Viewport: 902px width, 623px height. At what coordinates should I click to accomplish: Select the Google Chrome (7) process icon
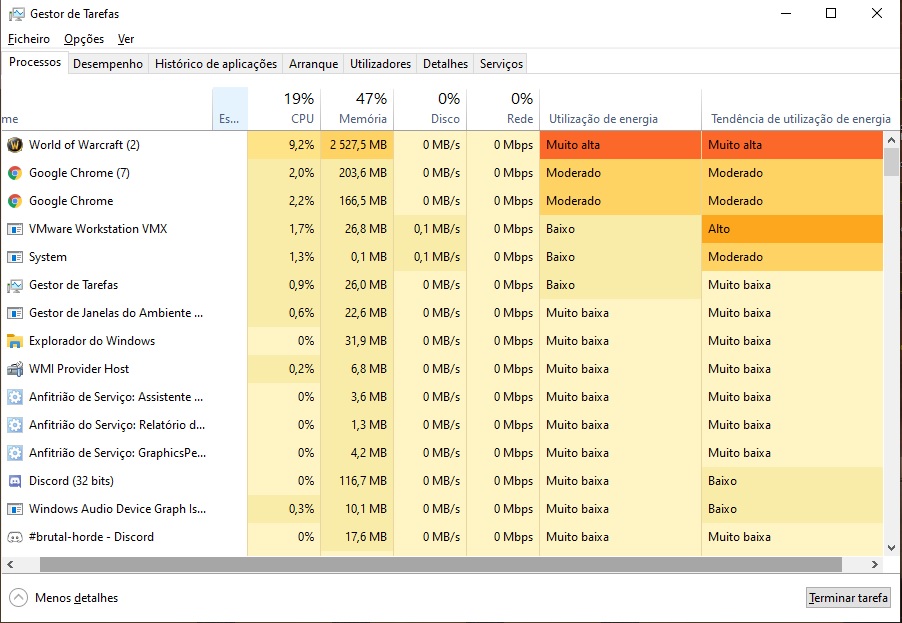click(15, 173)
